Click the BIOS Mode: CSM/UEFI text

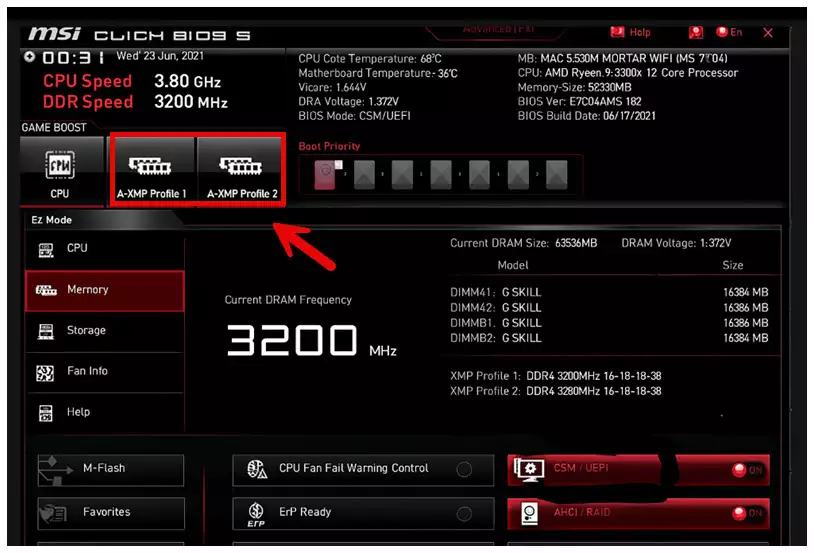(x=354, y=116)
